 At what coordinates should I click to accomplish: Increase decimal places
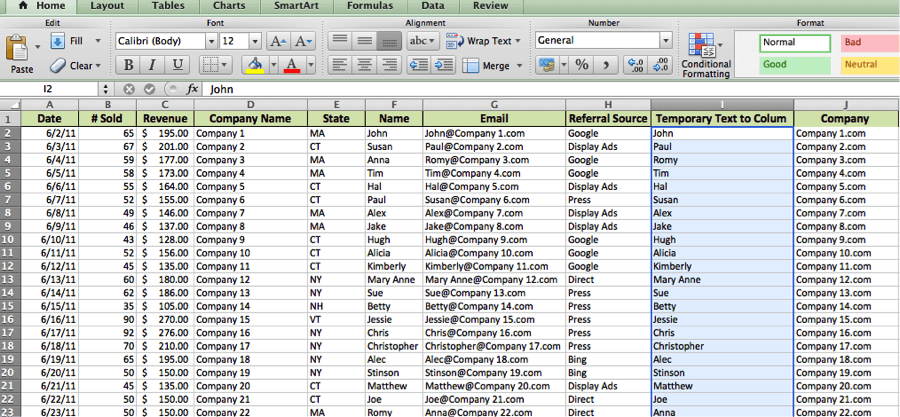[x=634, y=65]
